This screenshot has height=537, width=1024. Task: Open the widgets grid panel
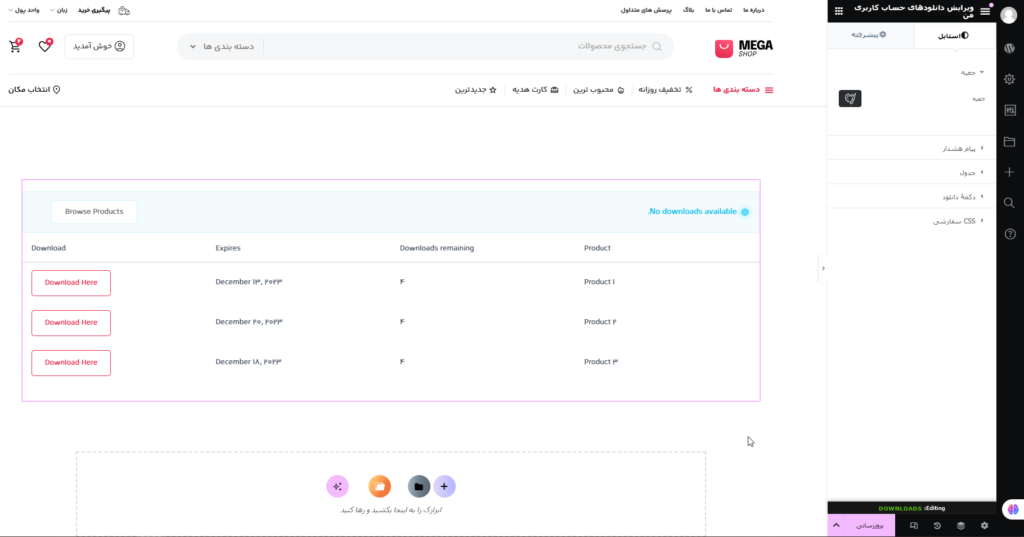[x=838, y=10]
